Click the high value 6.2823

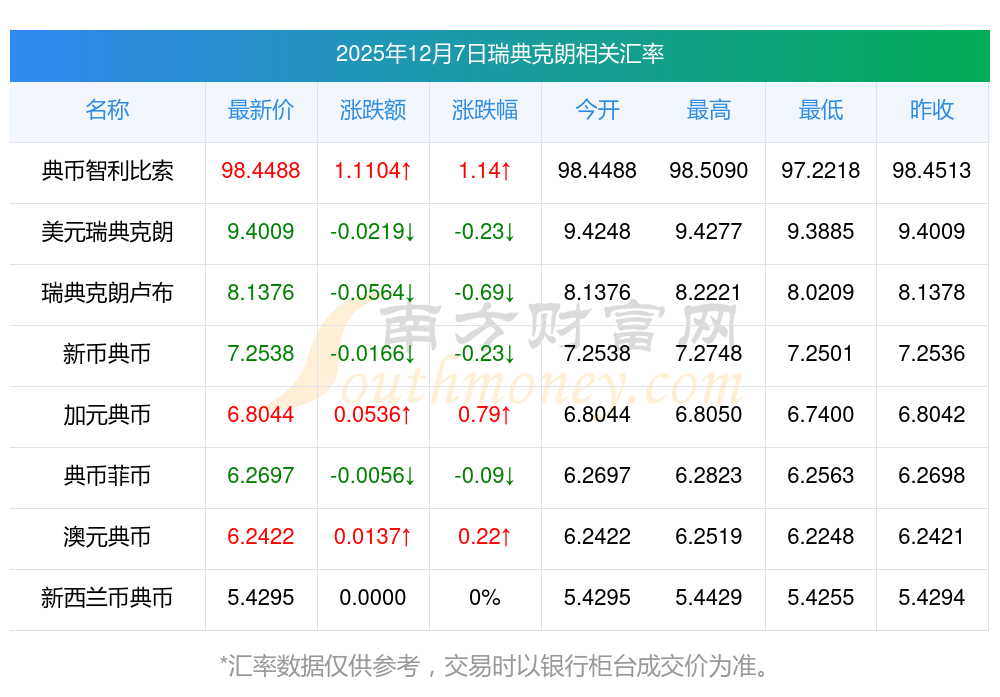(x=709, y=476)
